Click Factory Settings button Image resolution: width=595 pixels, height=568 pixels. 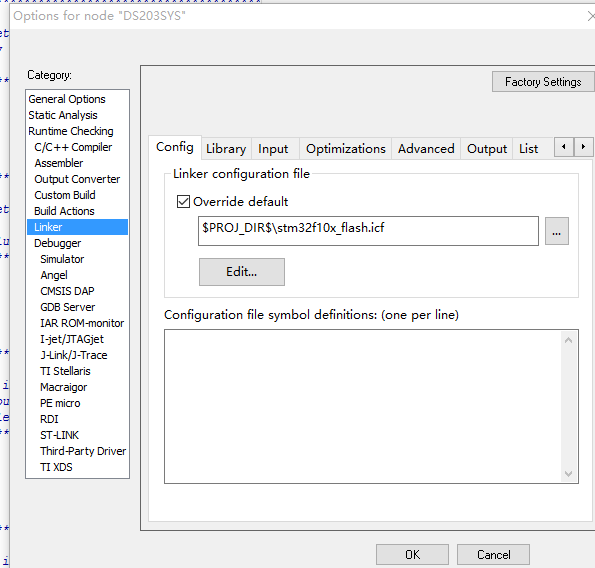coord(543,82)
